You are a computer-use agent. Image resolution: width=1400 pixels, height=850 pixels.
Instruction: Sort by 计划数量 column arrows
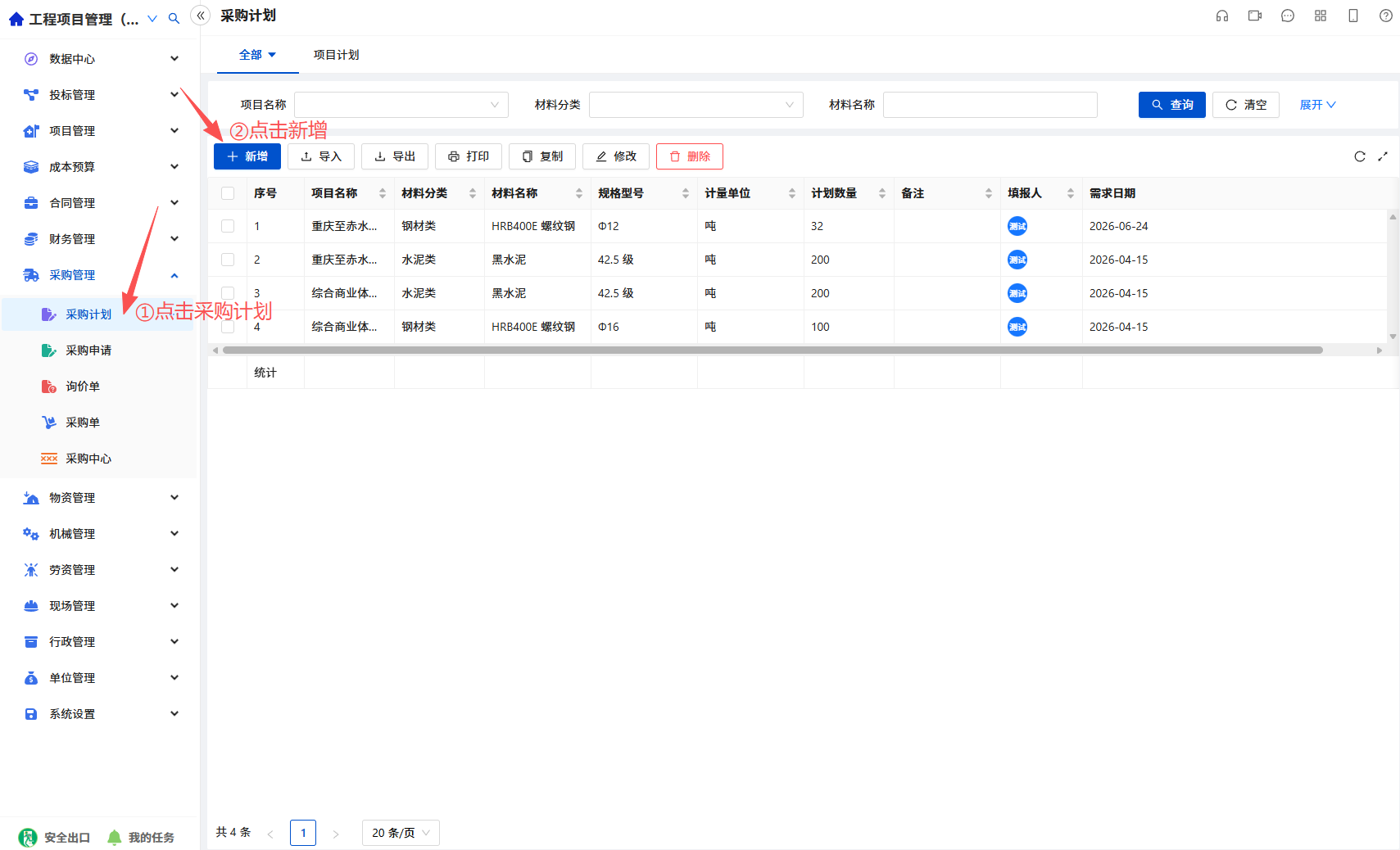tap(882, 193)
